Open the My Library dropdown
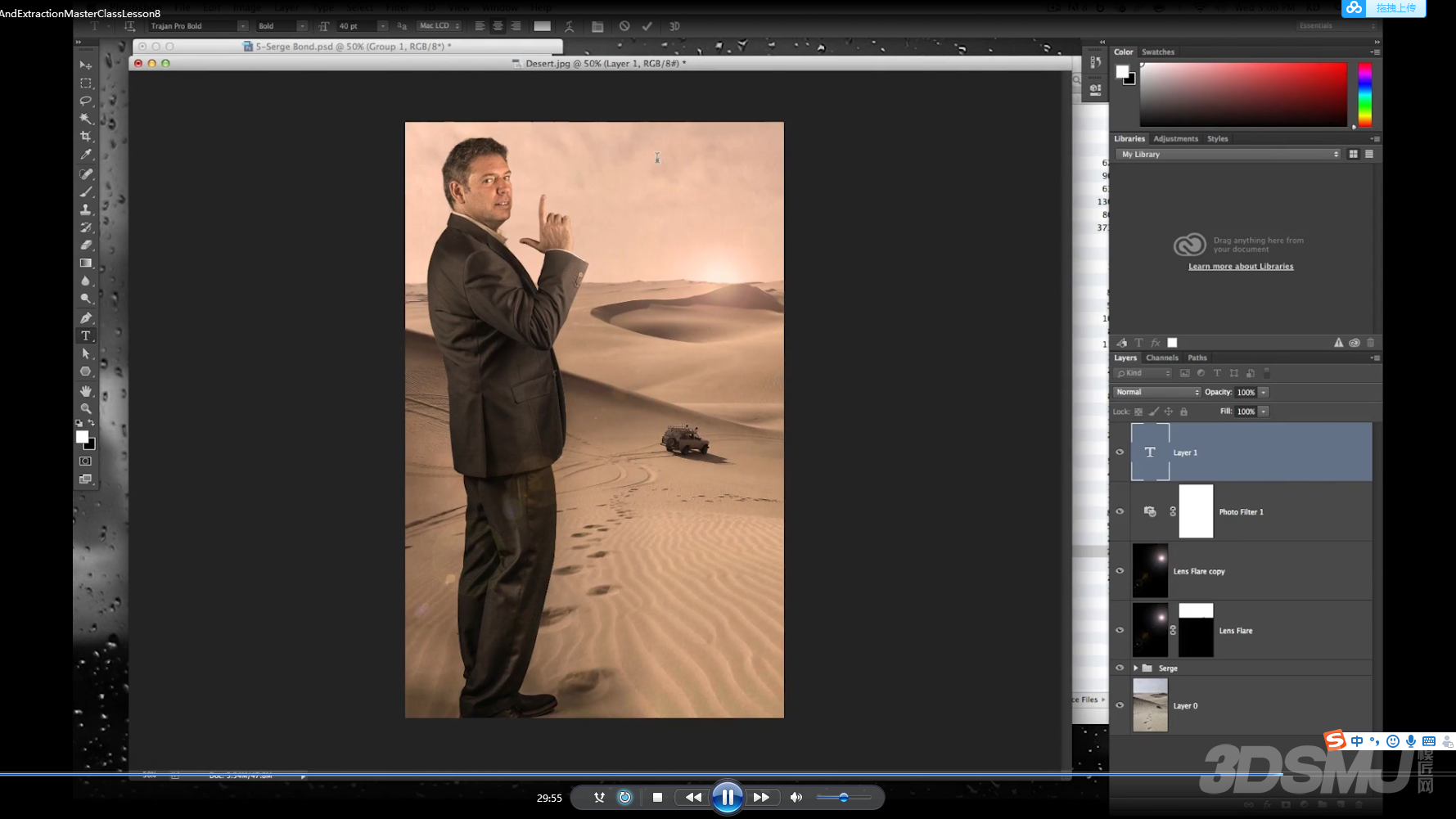 [x=1228, y=154]
